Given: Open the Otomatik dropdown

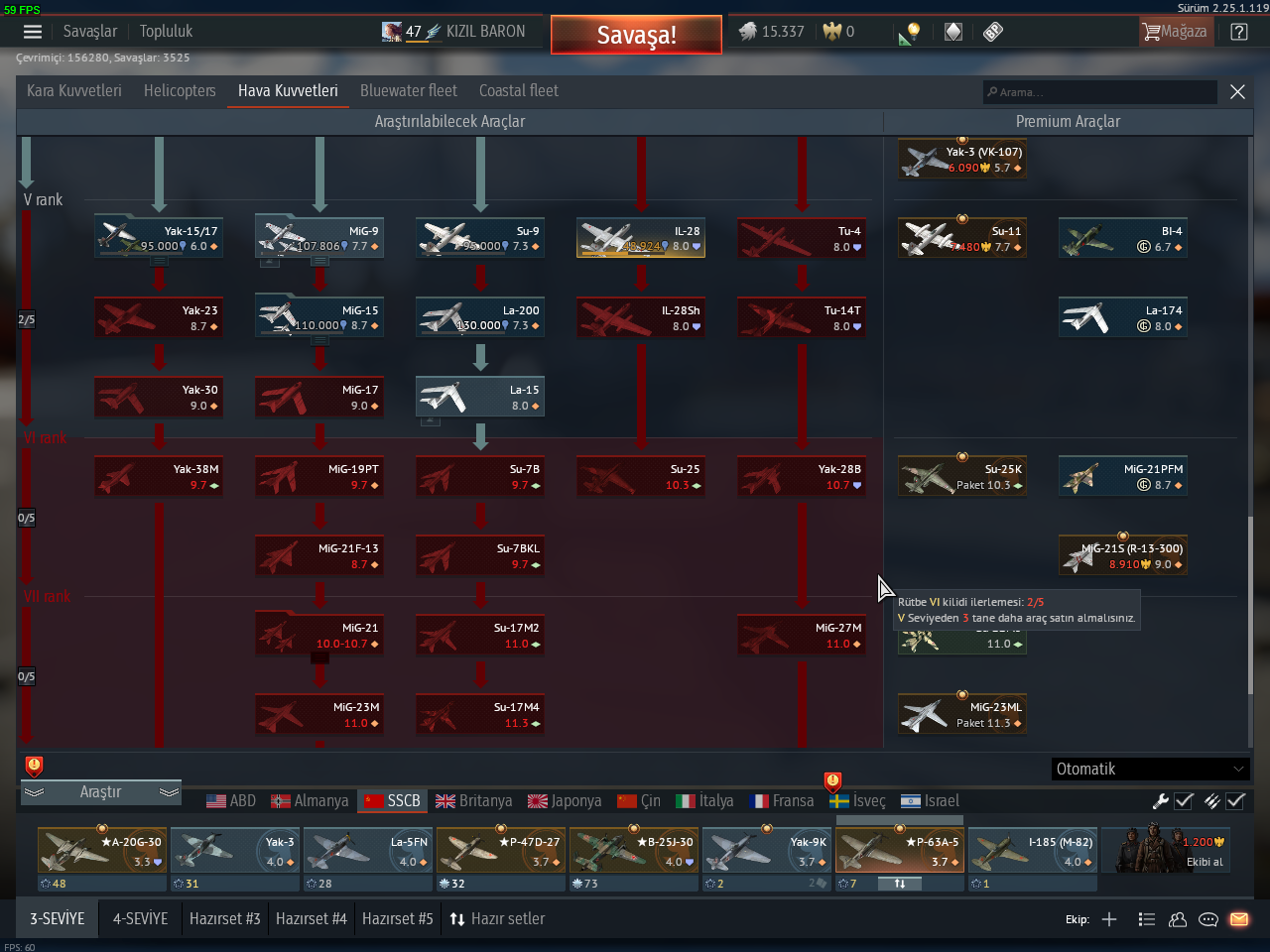Looking at the screenshot, I should coord(1150,769).
